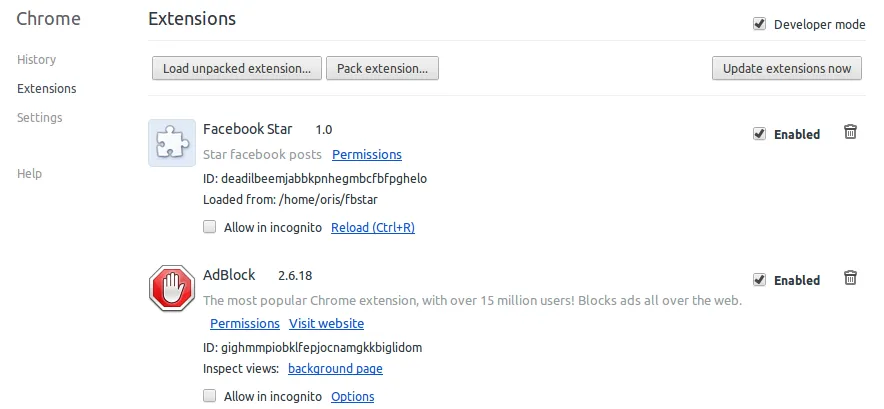Delete AdBlock using its trash icon

pyautogui.click(x=850, y=278)
